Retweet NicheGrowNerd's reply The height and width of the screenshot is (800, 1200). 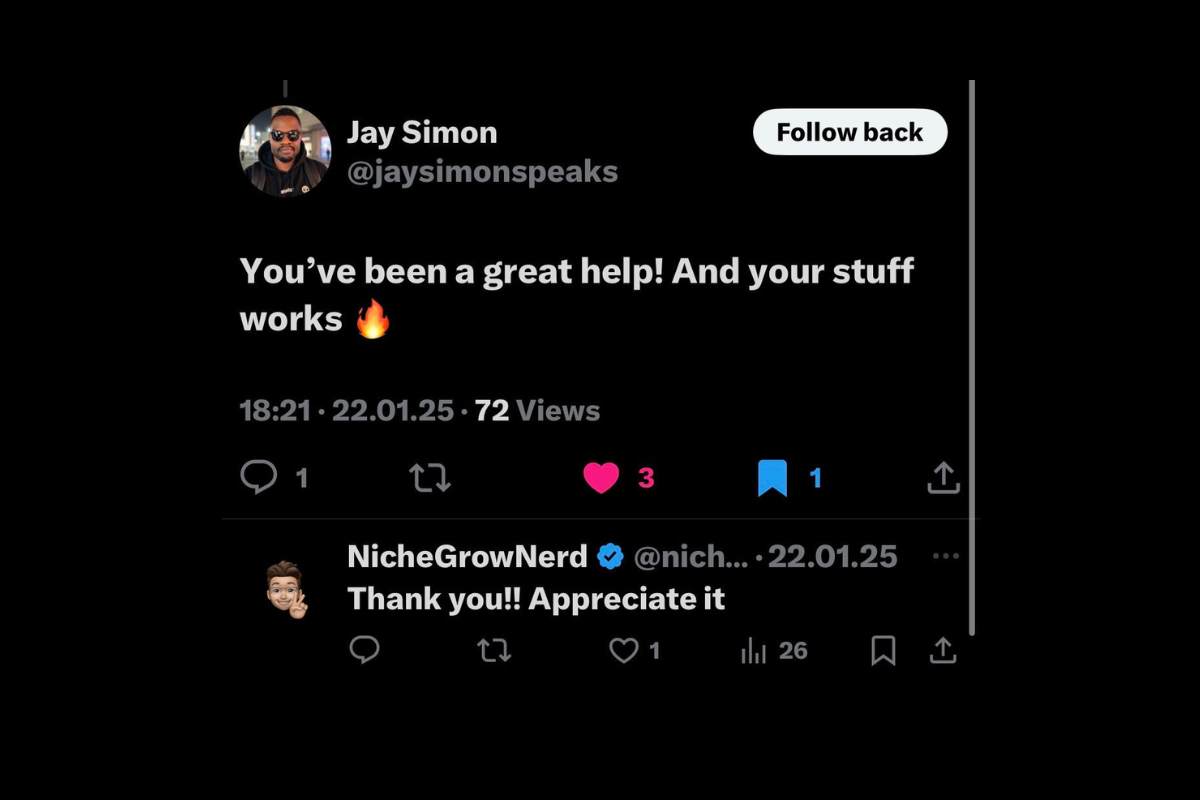(494, 652)
